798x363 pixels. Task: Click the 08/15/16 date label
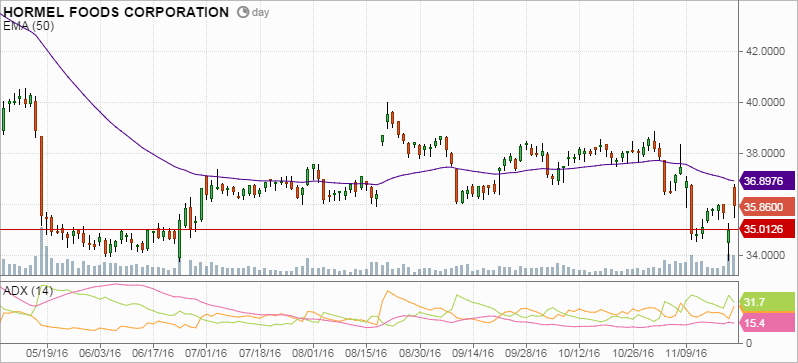click(366, 353)
